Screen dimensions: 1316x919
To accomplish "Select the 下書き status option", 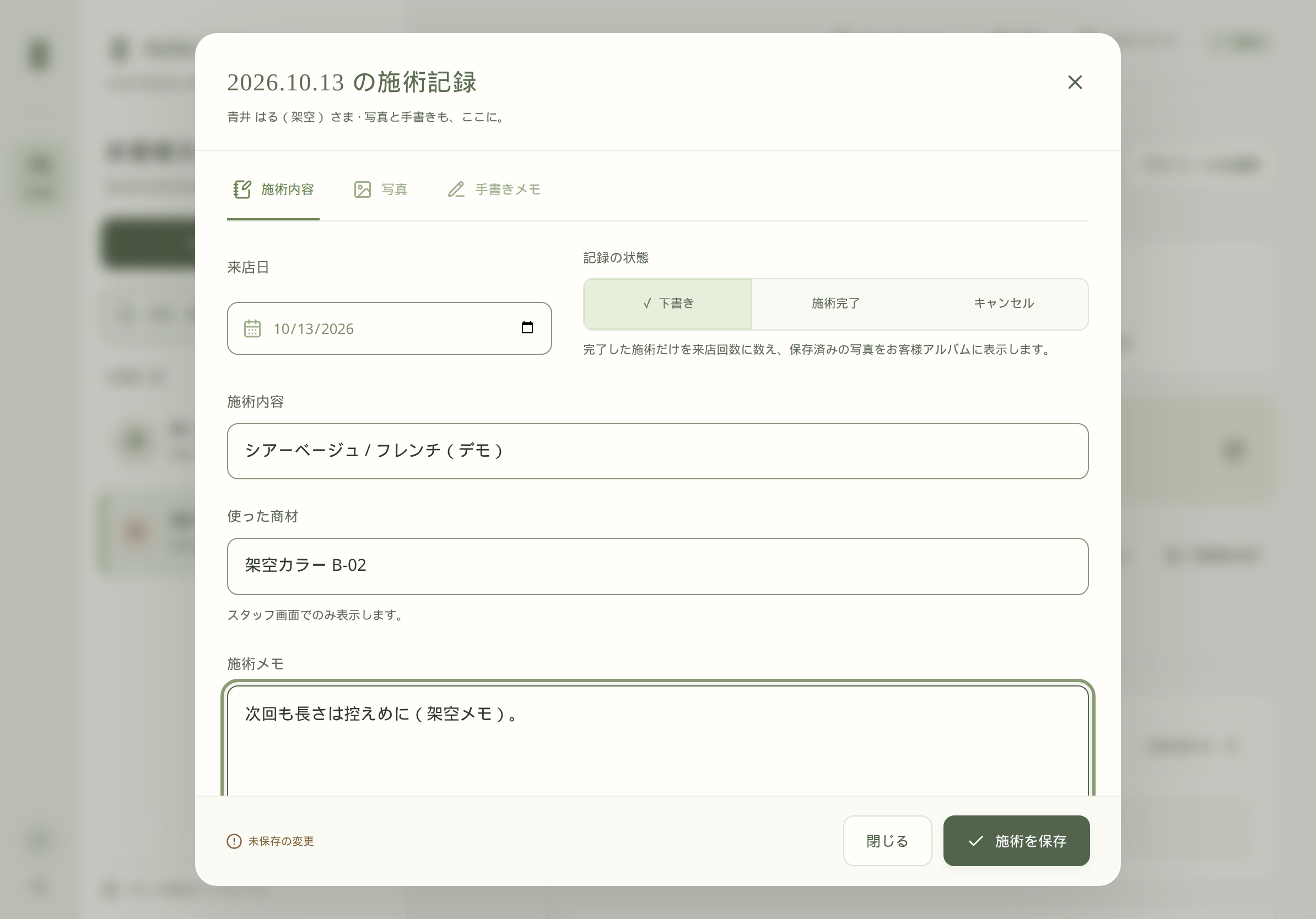I will pos(668,304).
